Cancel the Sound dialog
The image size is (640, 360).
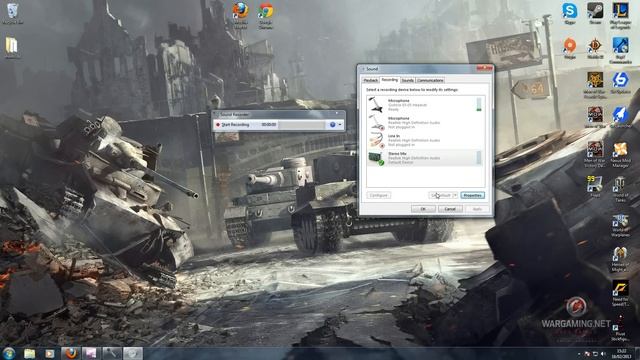click(x=450, y=209)
